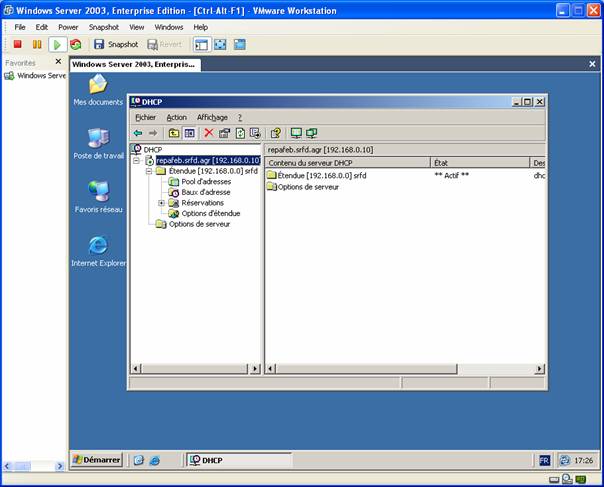Viewport: 604px width, 487px height.
Task: Select Favoris réseau desktop icon
Action: (x=99, y=197)
